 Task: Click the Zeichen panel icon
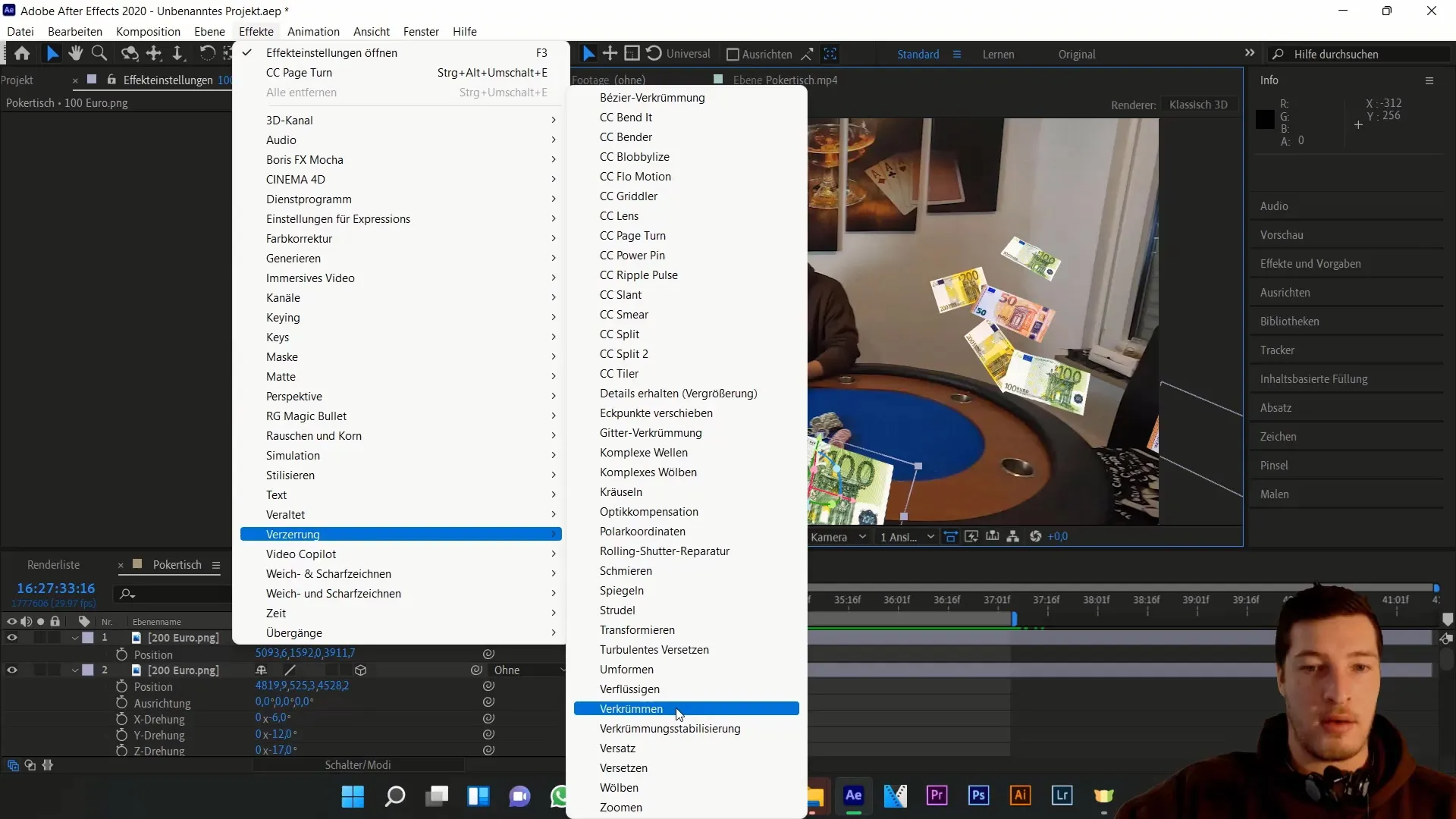(x=1279, y=436)
